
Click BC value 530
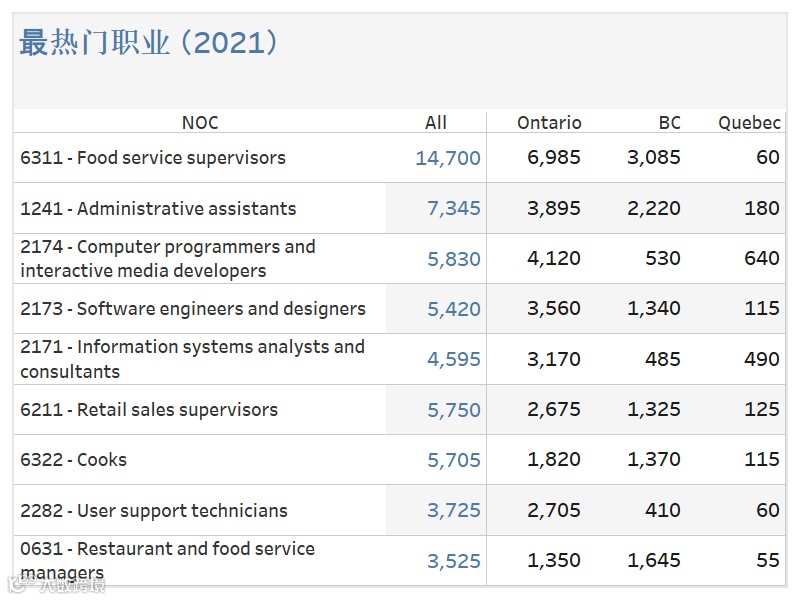[x=663, y=258]
